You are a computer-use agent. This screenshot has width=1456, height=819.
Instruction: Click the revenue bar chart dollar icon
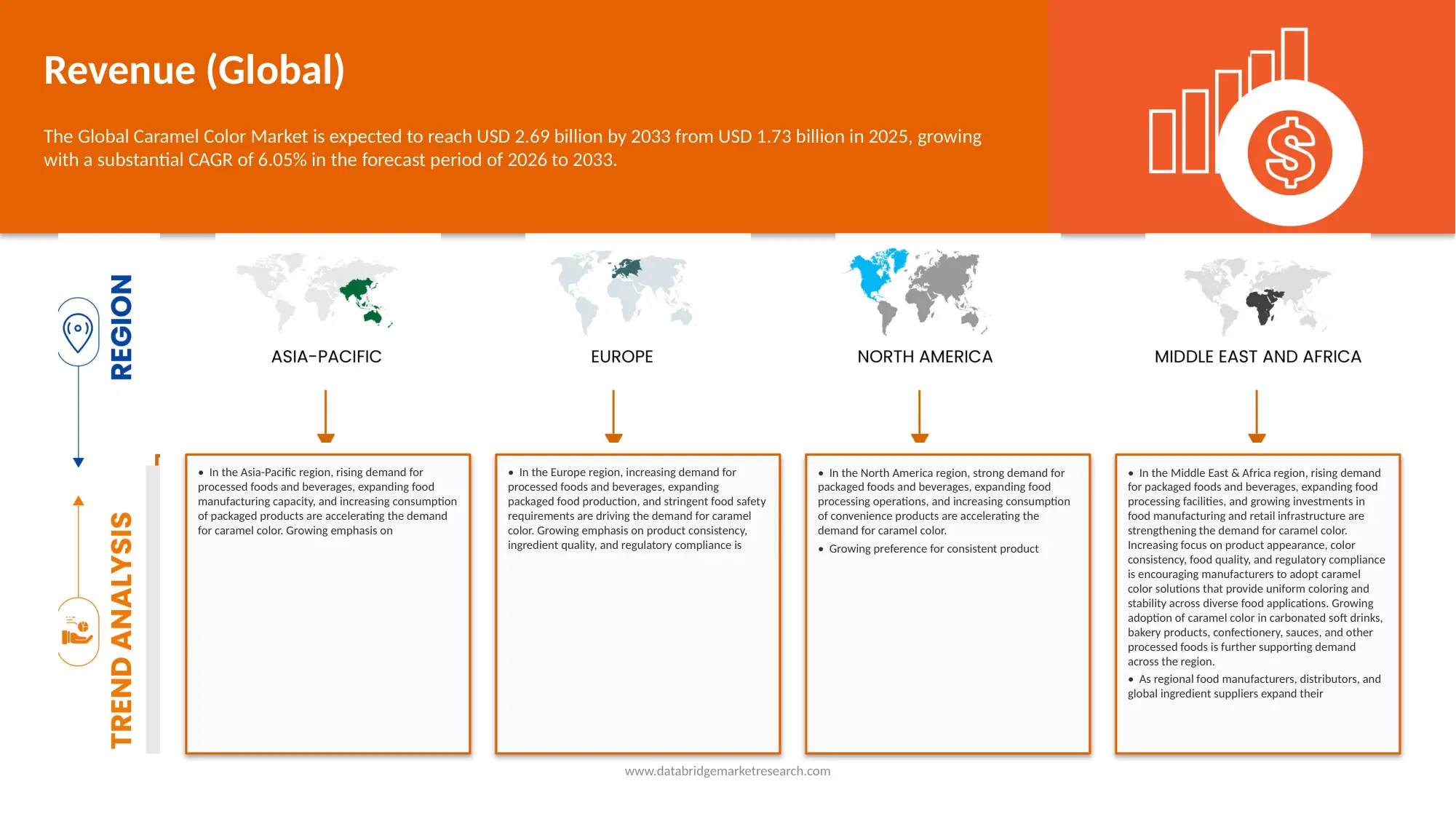(x=1257, y=127)
